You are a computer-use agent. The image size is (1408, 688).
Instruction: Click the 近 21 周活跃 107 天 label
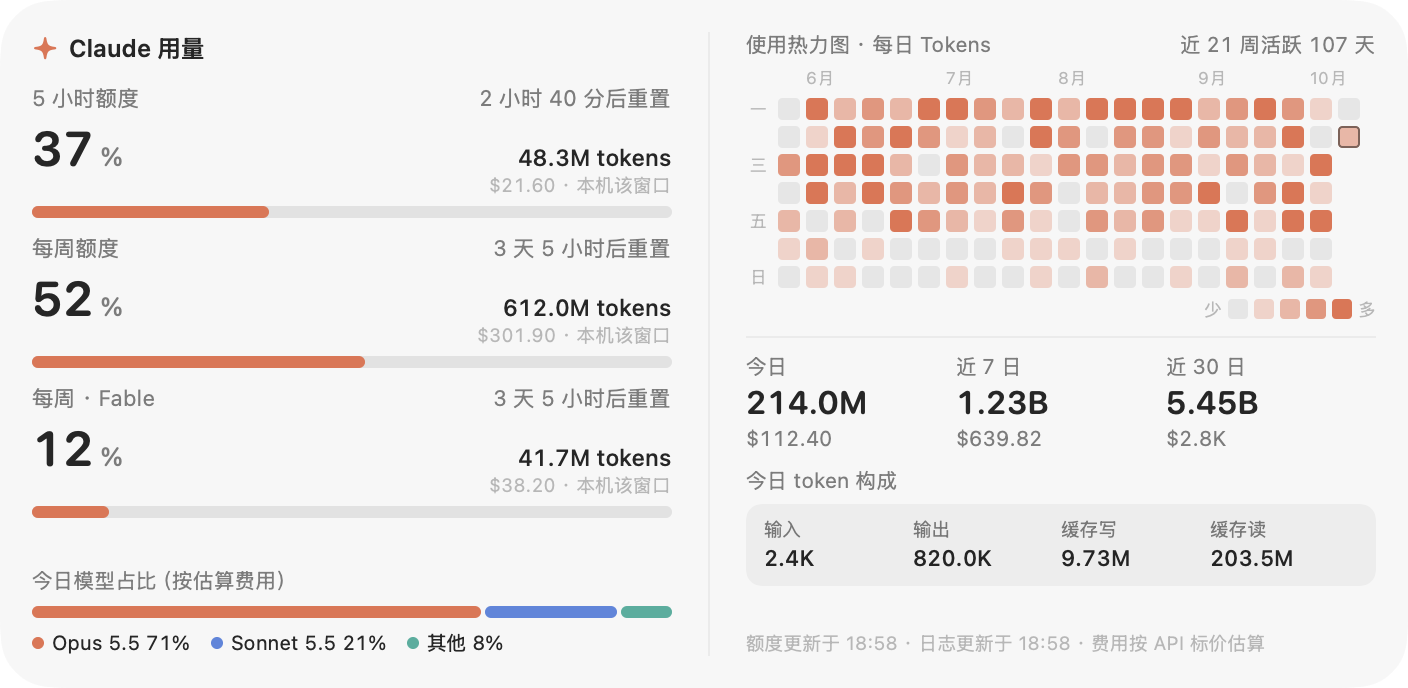click(1278, 45)
